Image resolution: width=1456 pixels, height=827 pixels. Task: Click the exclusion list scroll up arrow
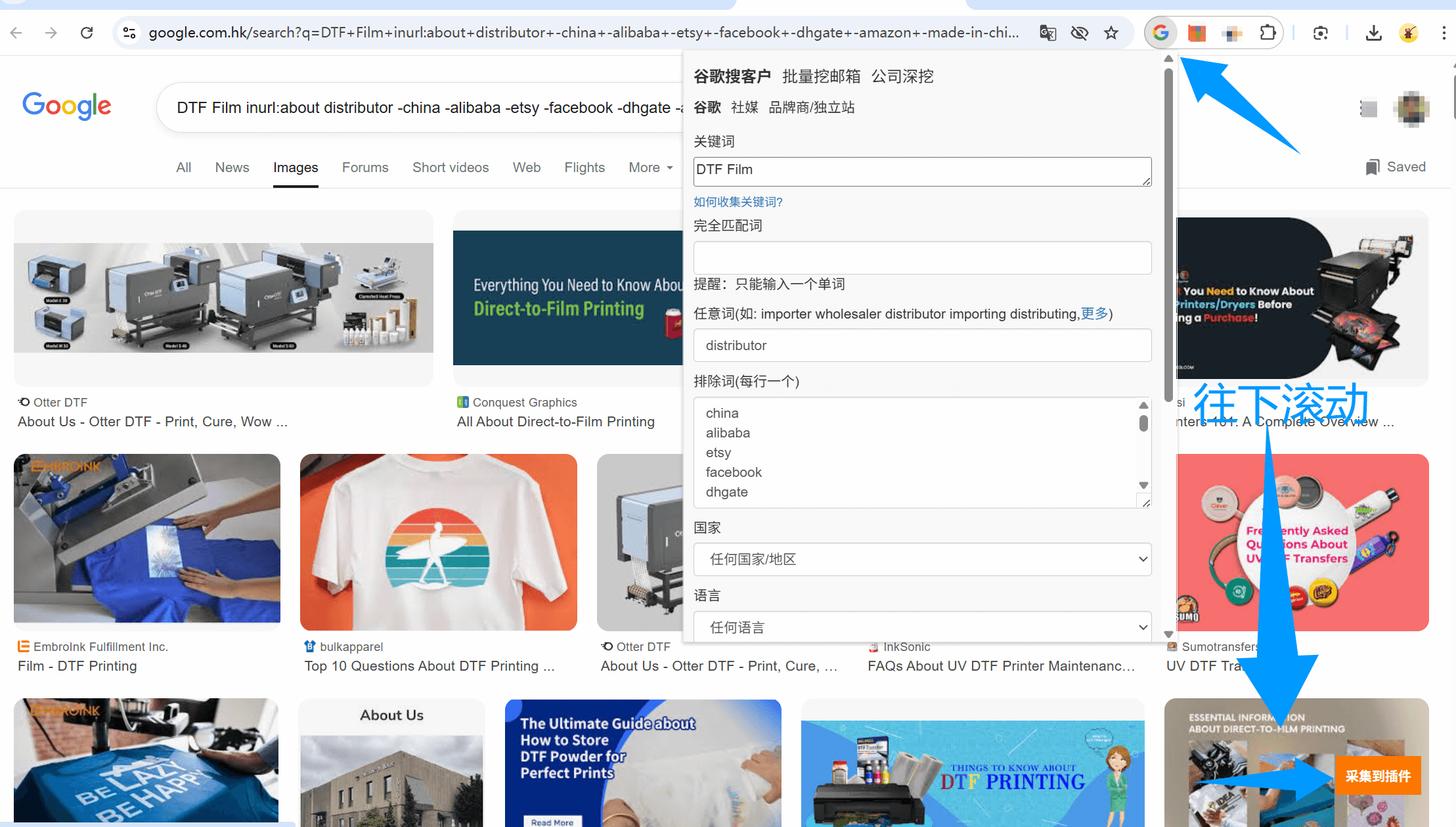(1143, 405)
